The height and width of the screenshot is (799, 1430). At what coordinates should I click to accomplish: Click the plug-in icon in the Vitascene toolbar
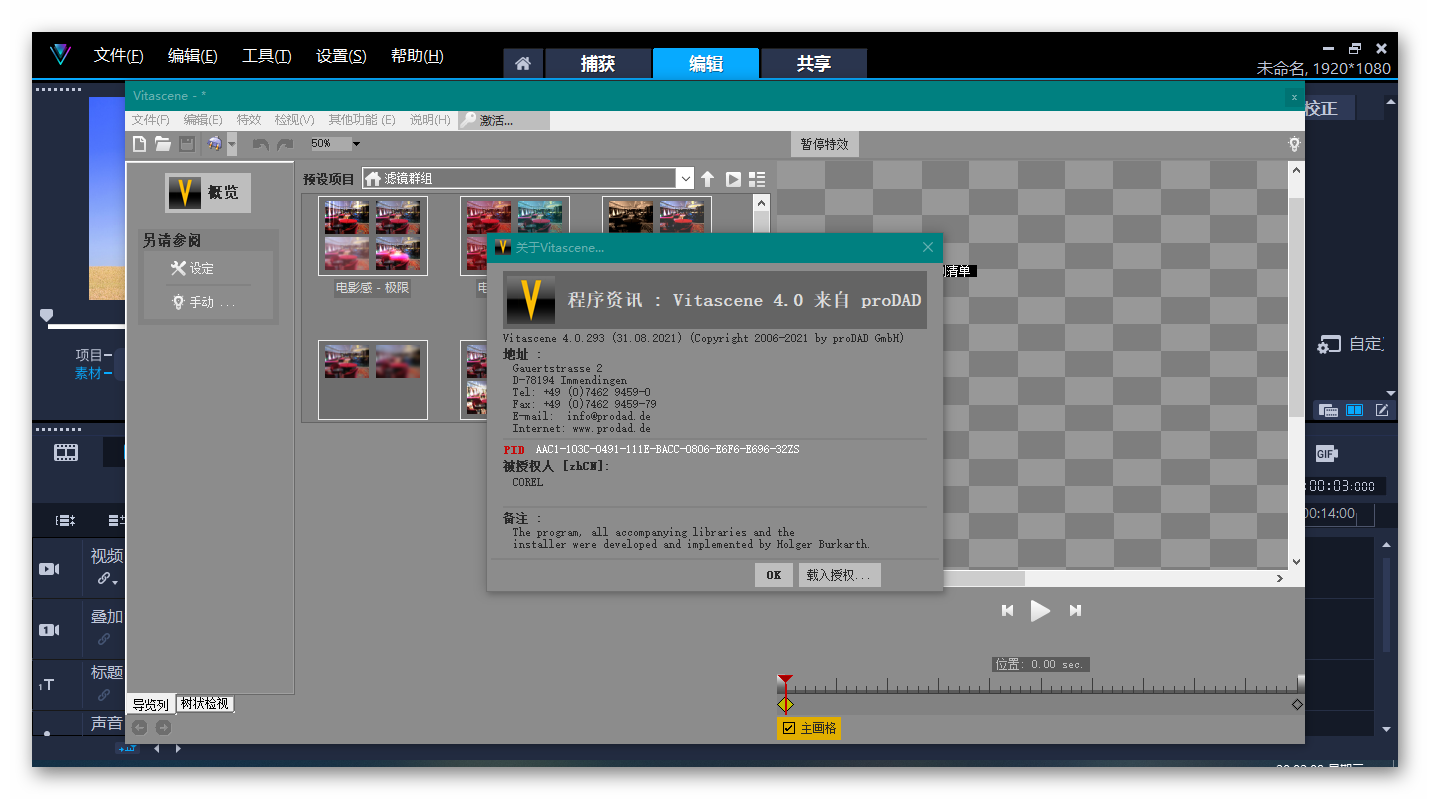(x=214, y=144)
